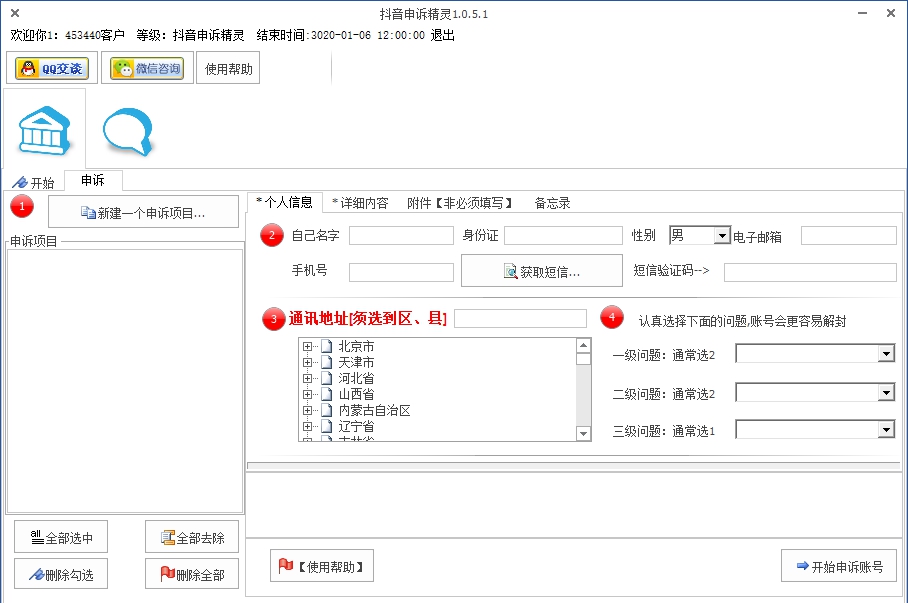
Task: Select 河北省 in the address tree
Action: pos(356,378)
